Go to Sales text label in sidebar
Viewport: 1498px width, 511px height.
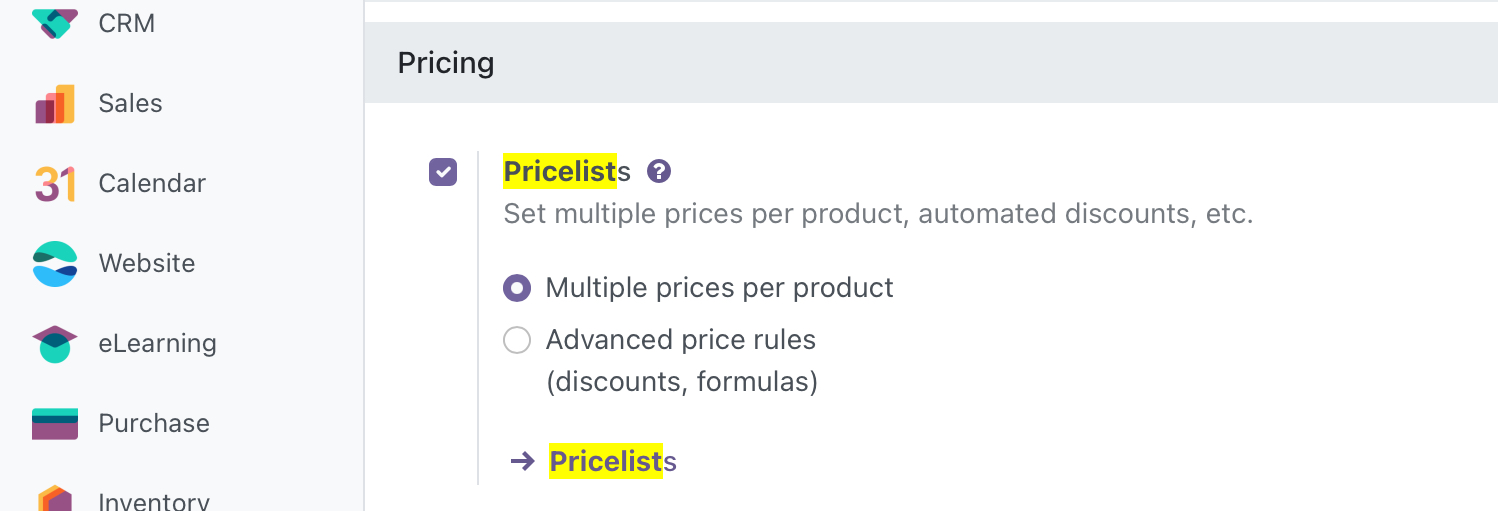(x=130, y=103)
